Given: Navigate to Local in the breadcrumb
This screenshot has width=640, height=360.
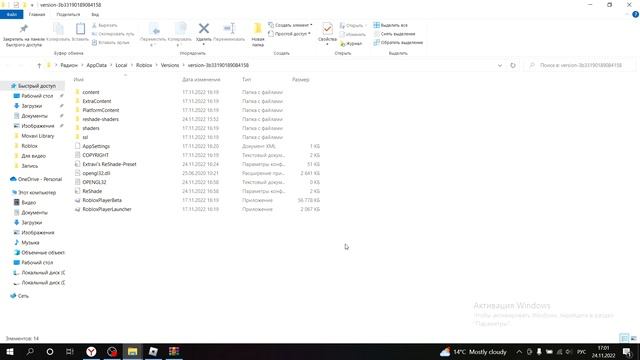Looking at the screenshot, I should pos(121,65).
